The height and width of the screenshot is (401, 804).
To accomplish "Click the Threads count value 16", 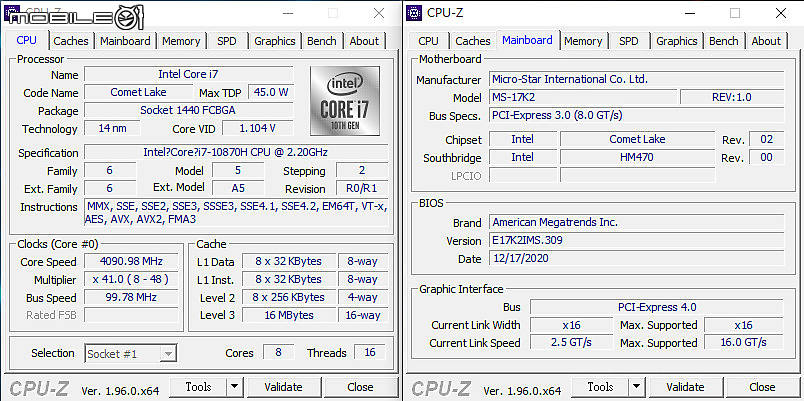I will pos(370,353).
